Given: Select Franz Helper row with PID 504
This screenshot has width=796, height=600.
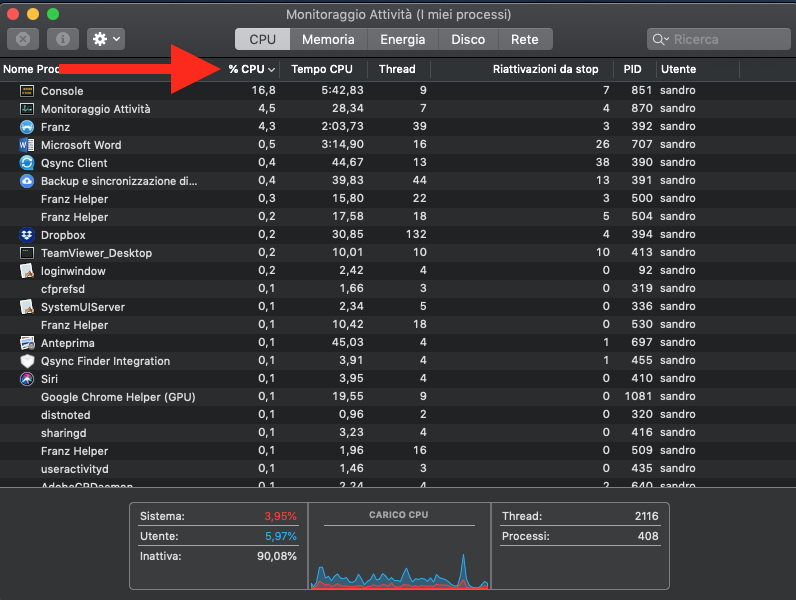Looking at the screenshot, I should (398, 217).
